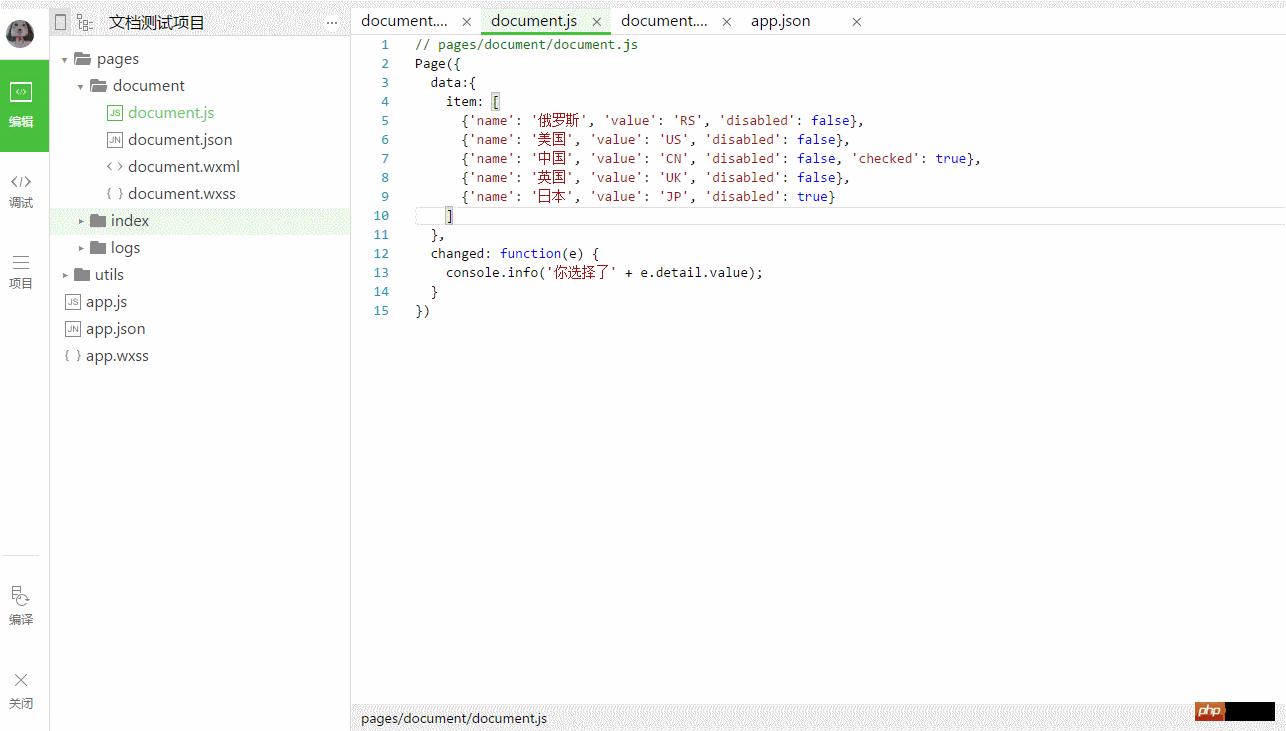This screenshot has height=731, width=1286.
Task: Expand the logs folder
Action: (82, 248)
